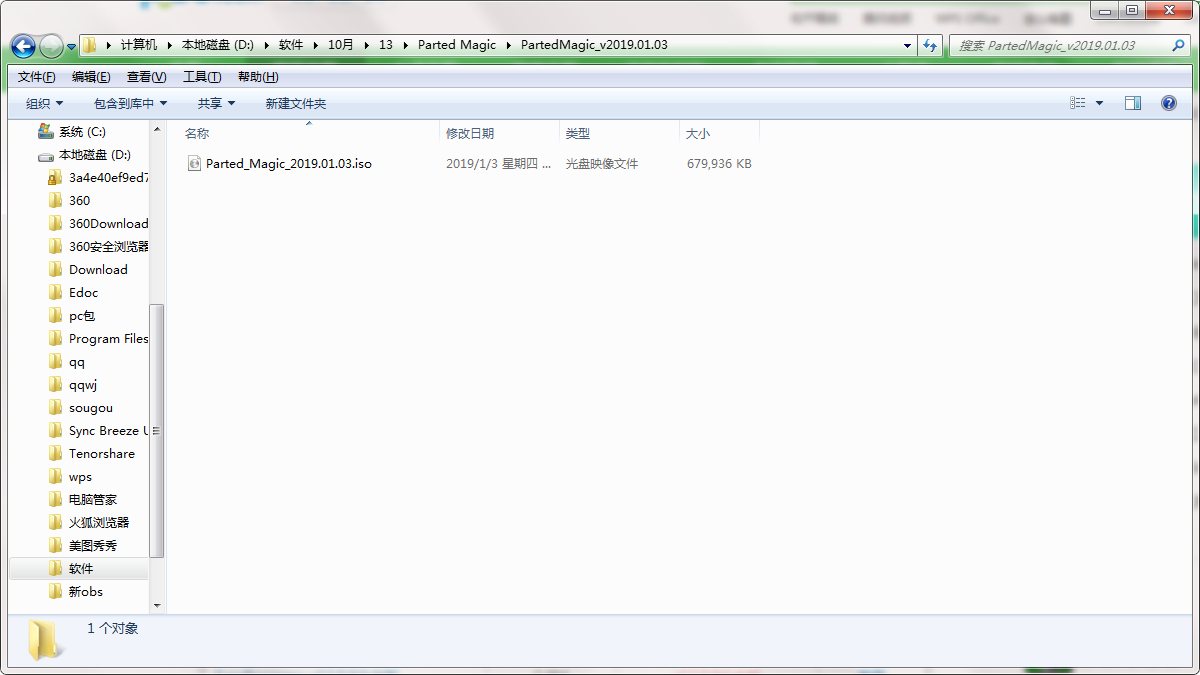Click the refresh icon beside address bar

coord(931,45)
